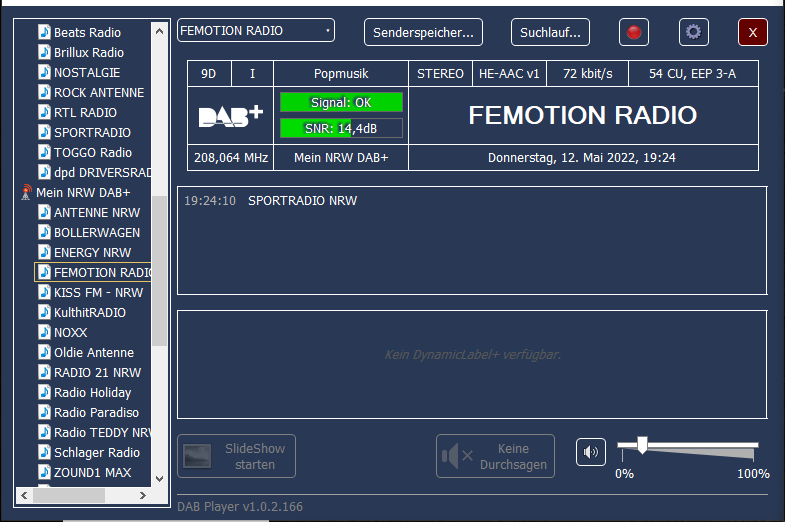Click the music icon next to Beats Radio
The height and width of the screenshot is (522, 785).
(x=45, y=32)
